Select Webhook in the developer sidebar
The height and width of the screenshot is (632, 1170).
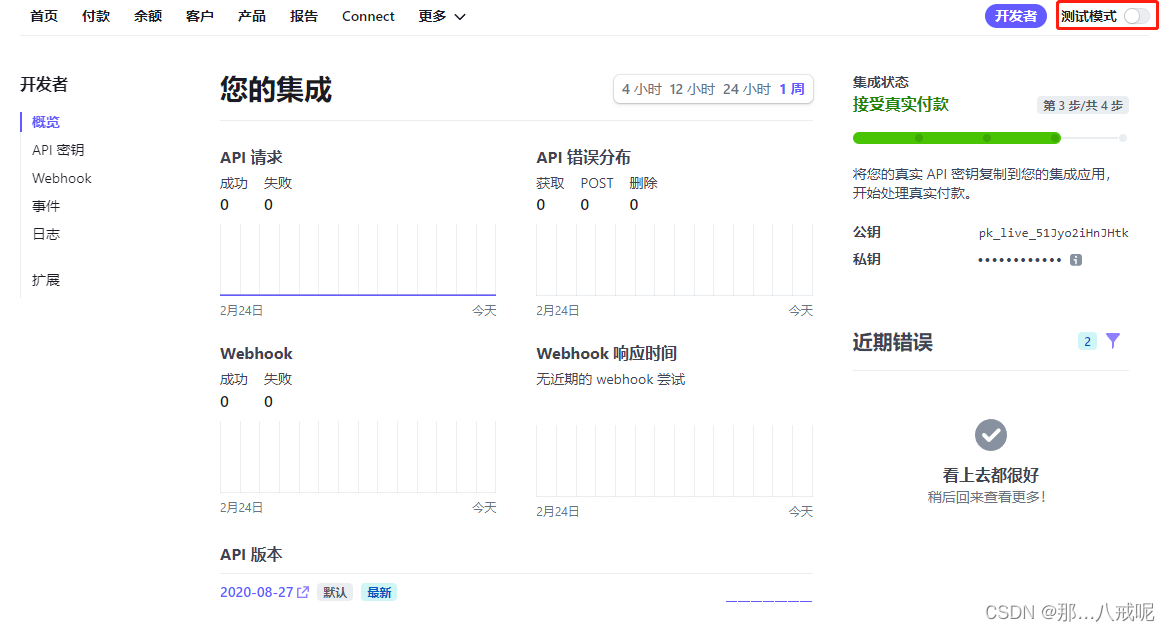pyautogui.click(x=61, y=177)
